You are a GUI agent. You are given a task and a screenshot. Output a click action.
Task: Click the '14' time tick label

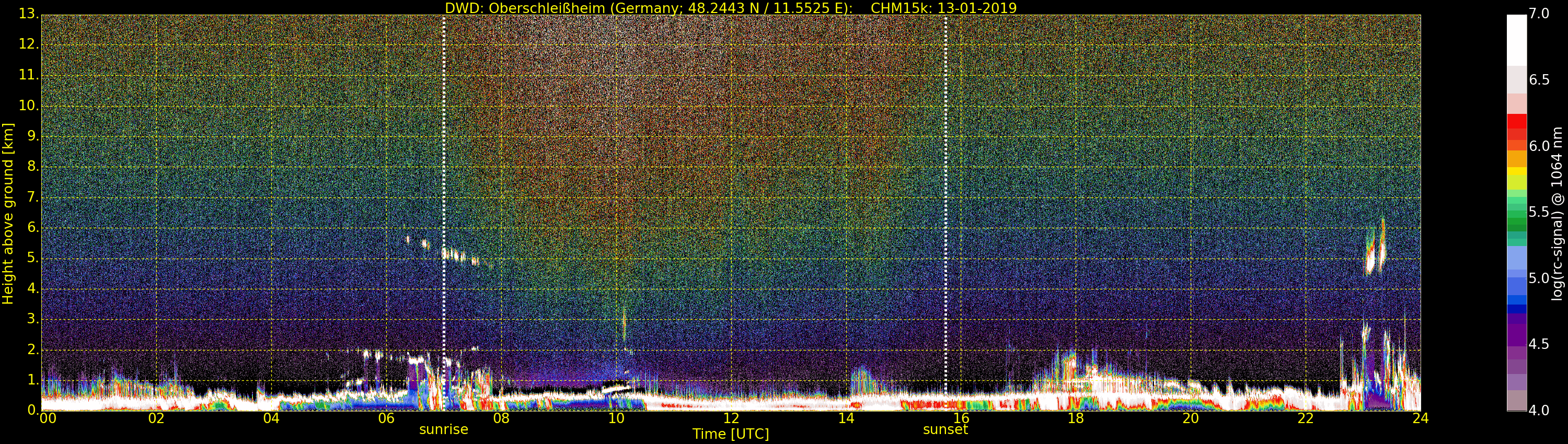click(846, 418)
